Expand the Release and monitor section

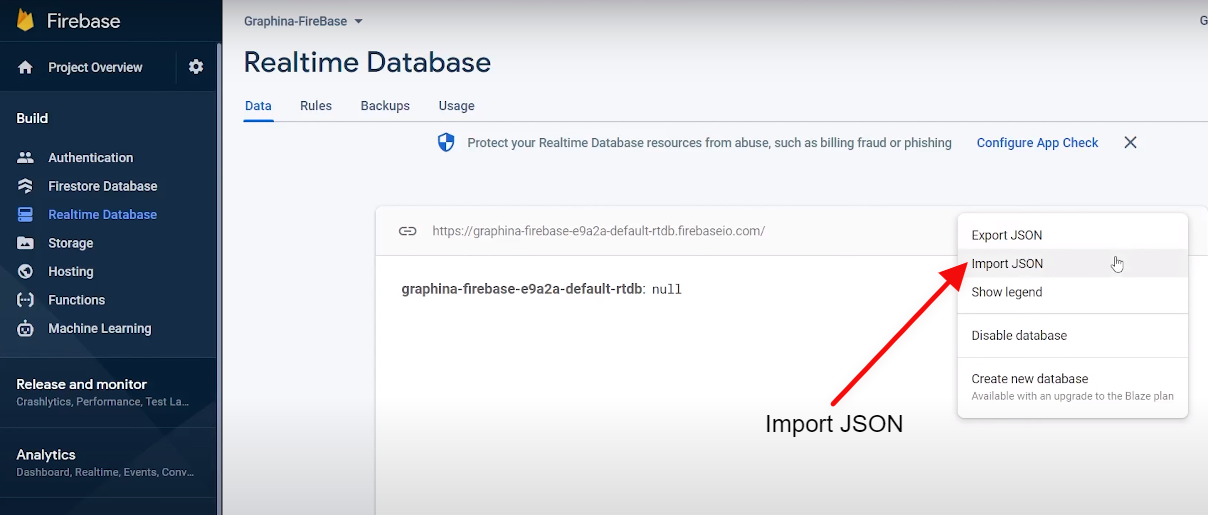tap(108, 392)
